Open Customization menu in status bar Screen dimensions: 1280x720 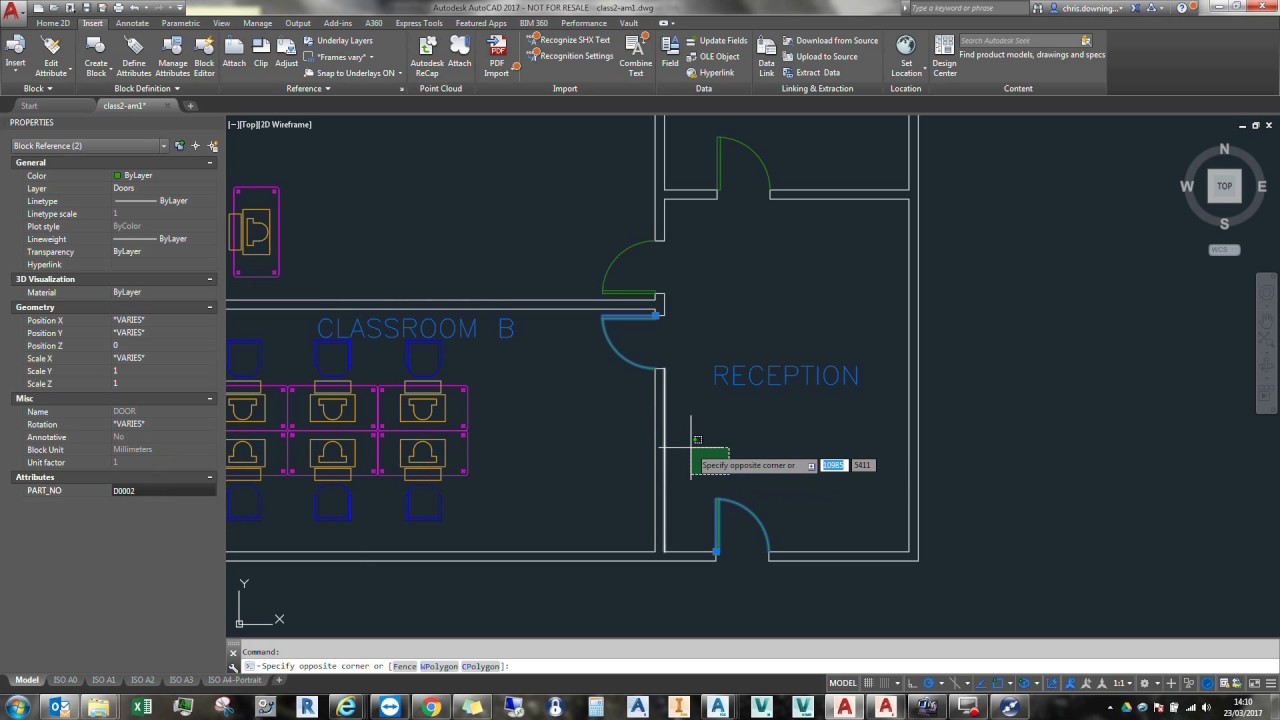pyautogui.click(x=1271, y=683)
